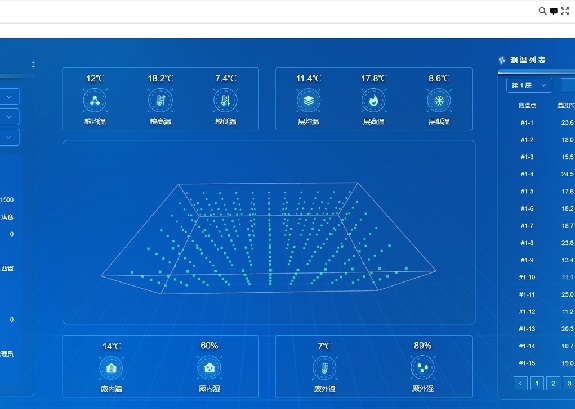The width and height of the screenshot is (575, 409).
Task: Open the 第1层 layer dropdown
Action: (x=528, y=85)
